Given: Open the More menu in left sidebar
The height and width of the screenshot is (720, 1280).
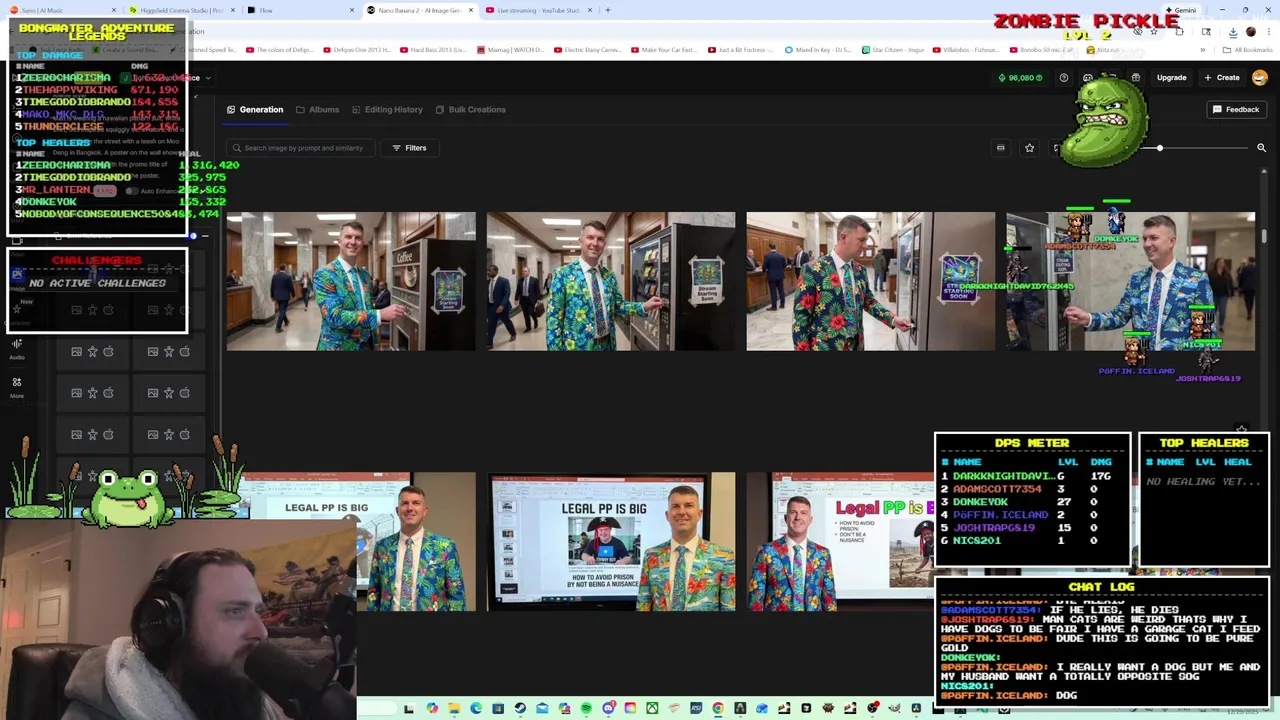Looking at the screenshot, I should 17,387.
